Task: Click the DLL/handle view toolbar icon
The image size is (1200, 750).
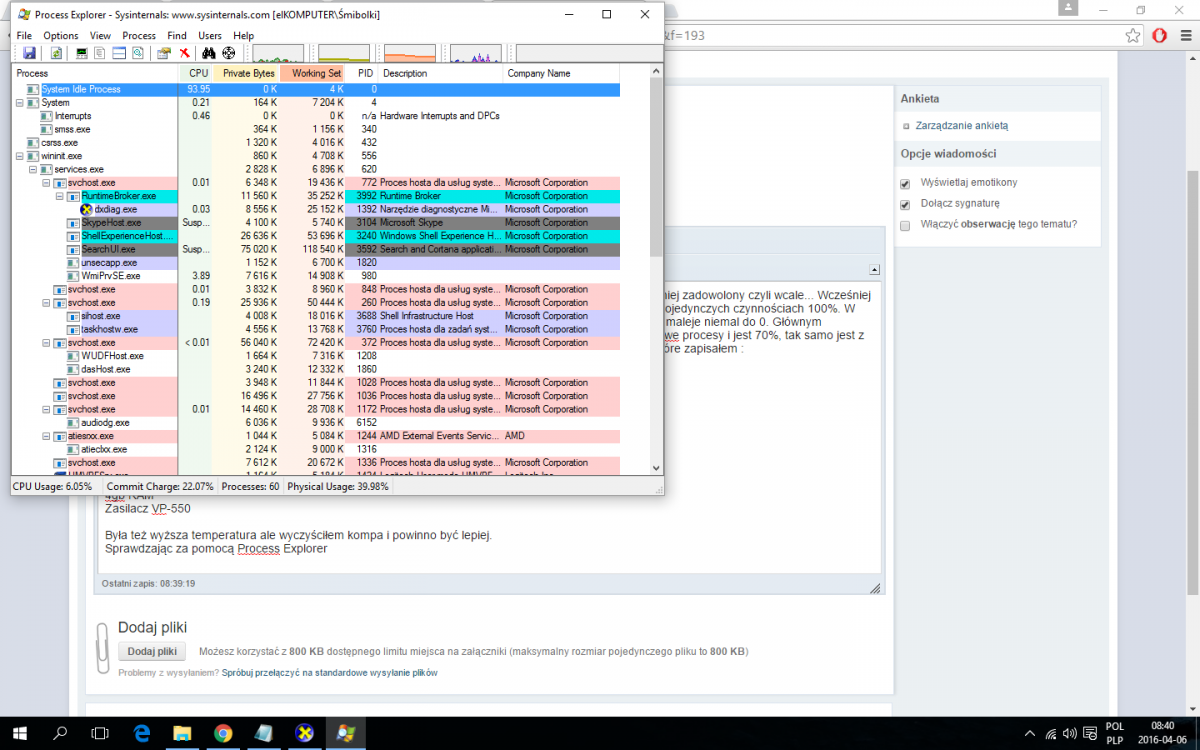Action: click(136, 53)
